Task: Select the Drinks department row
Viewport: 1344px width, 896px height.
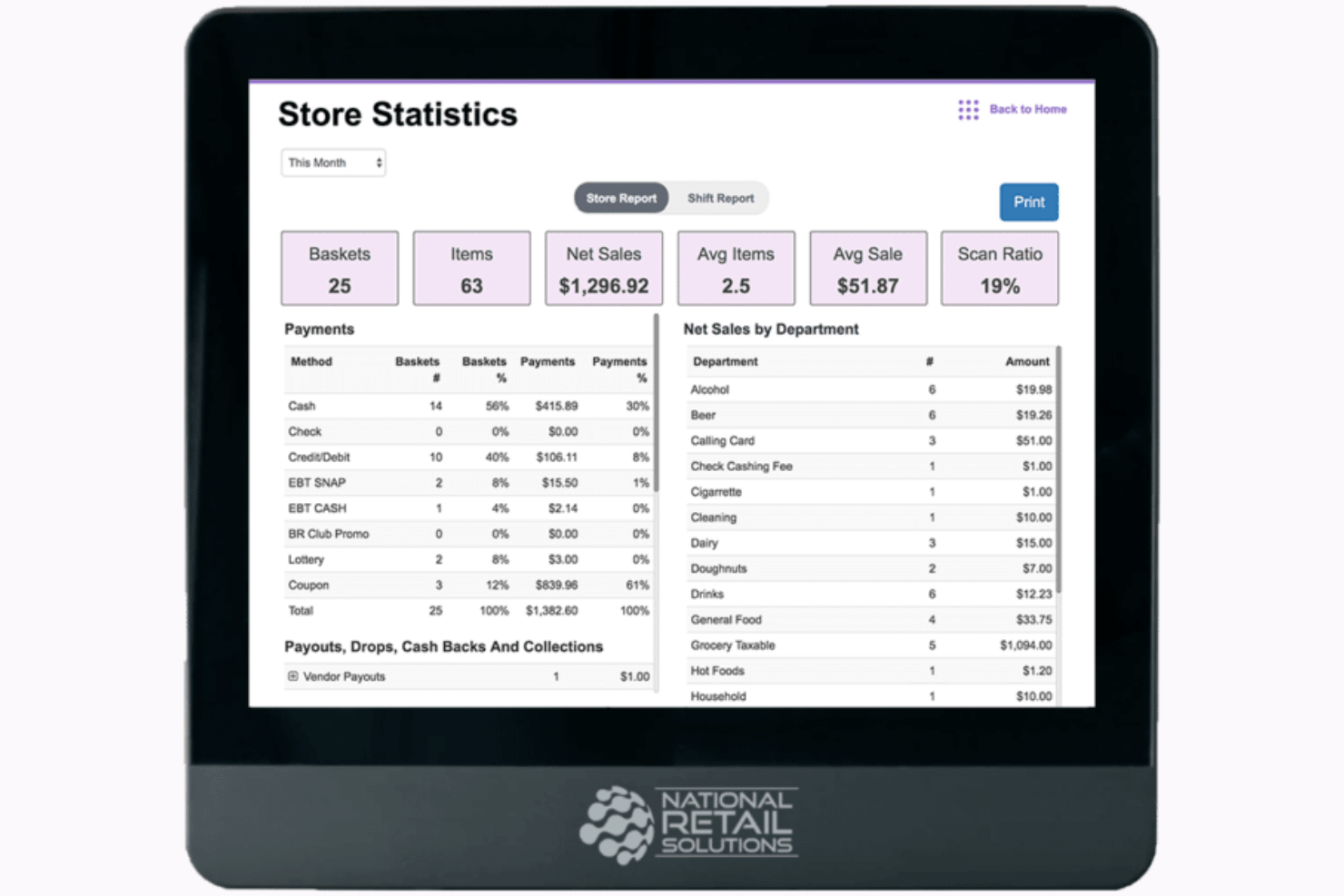Action: coord(871,594)
